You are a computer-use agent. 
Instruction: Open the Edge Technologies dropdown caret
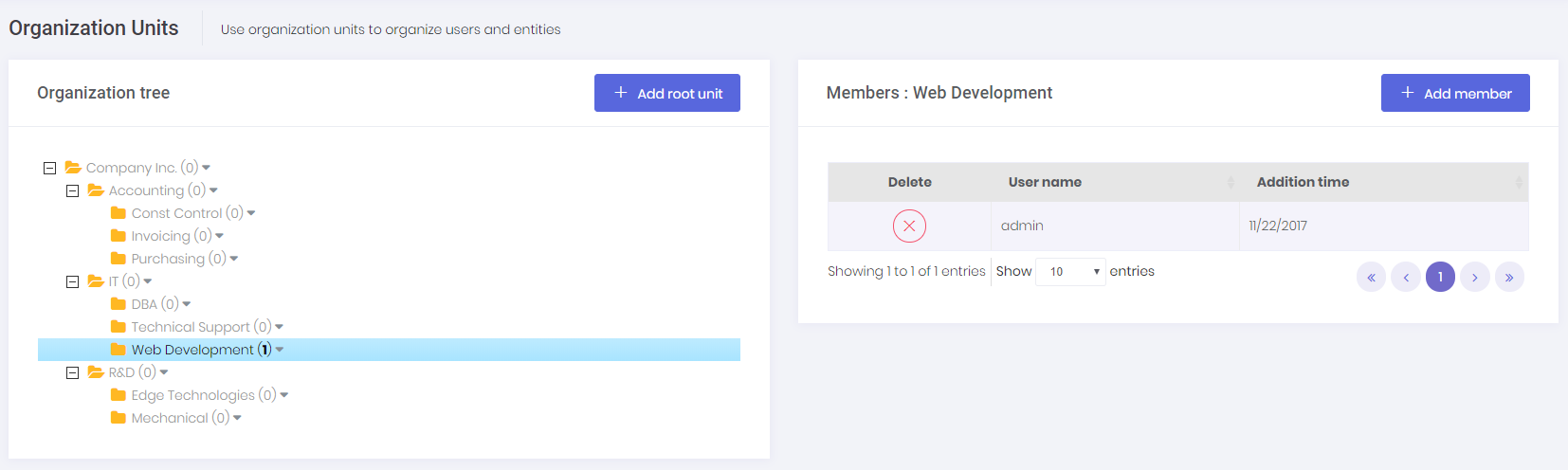(x=284, y=395)
